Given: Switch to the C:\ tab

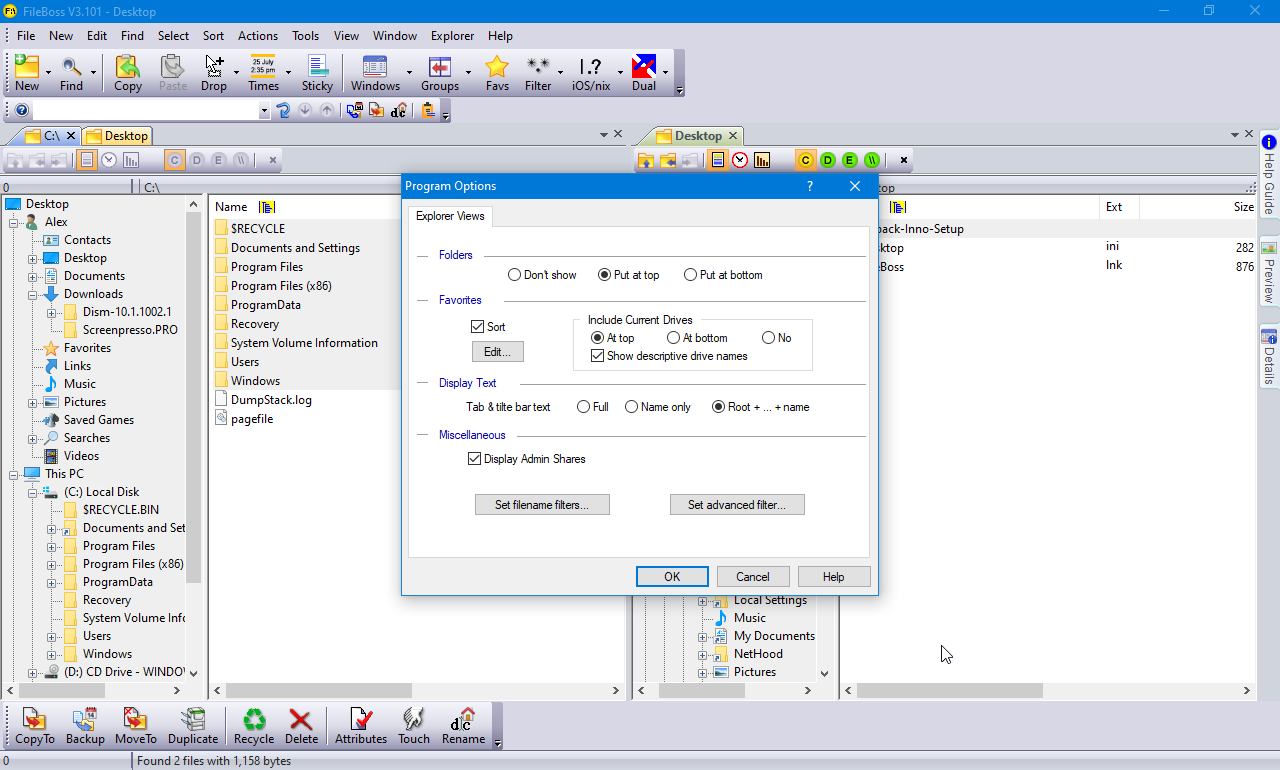Looking at the screenshot, I should [x=43, y=136].
